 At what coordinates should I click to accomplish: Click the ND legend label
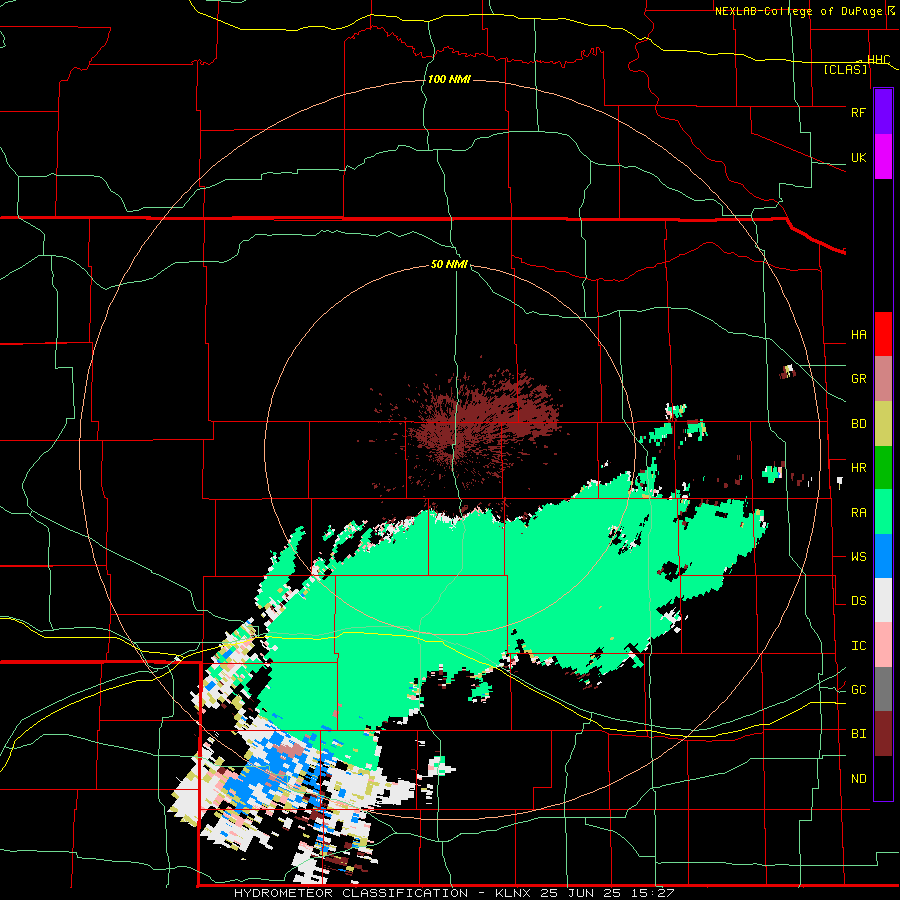coord(858,778)
